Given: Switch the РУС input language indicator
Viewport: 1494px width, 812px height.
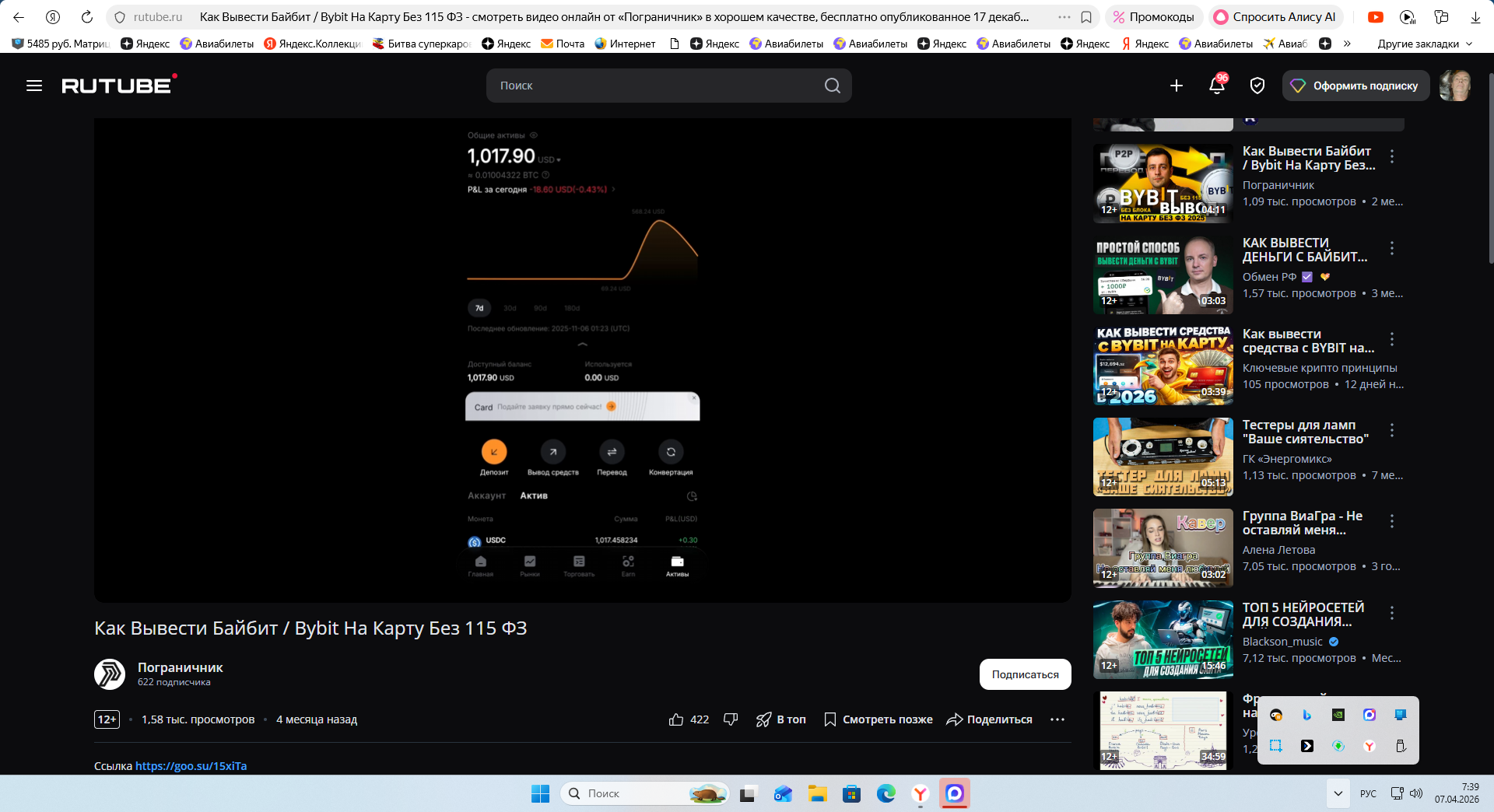Looking at the screenshot, I should (1368, 793).
